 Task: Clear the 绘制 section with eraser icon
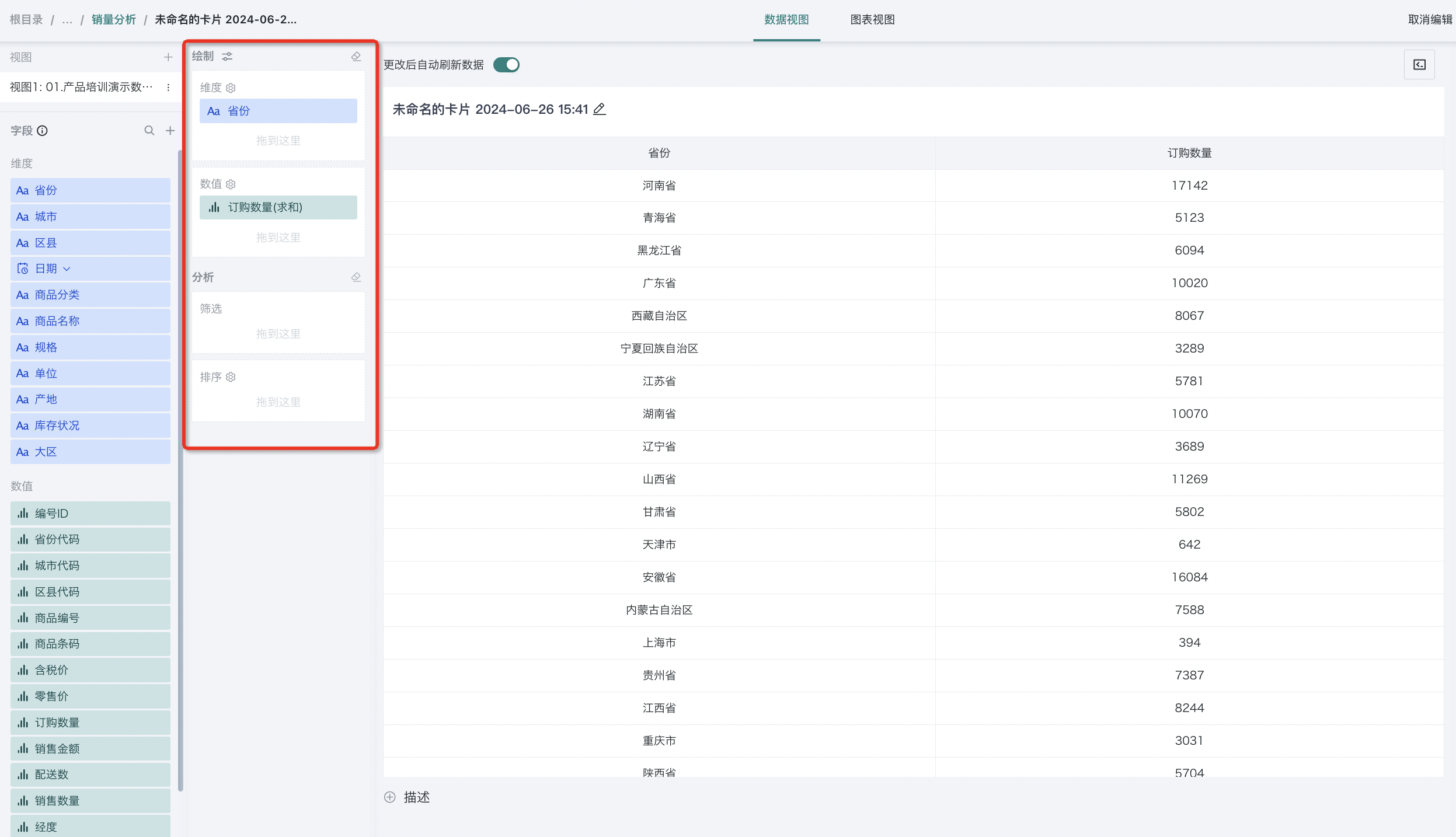[356, 57]
